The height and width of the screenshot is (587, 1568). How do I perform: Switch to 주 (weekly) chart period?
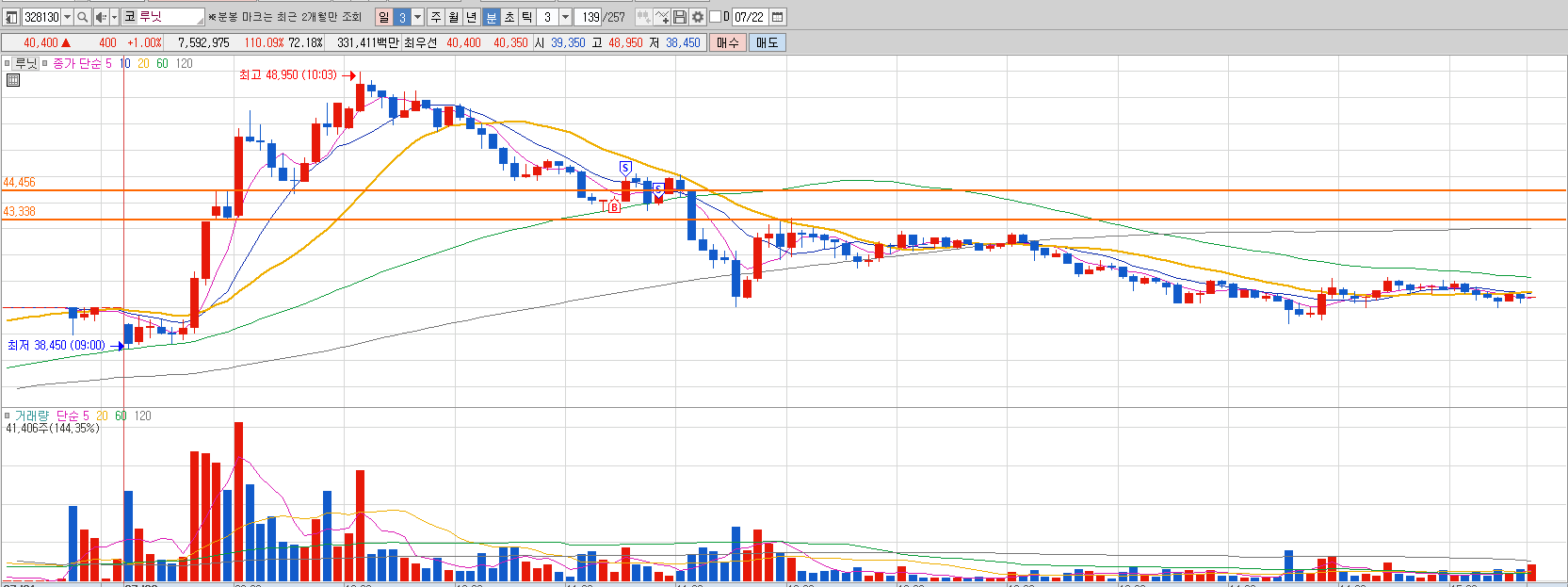tap(435, 17)
